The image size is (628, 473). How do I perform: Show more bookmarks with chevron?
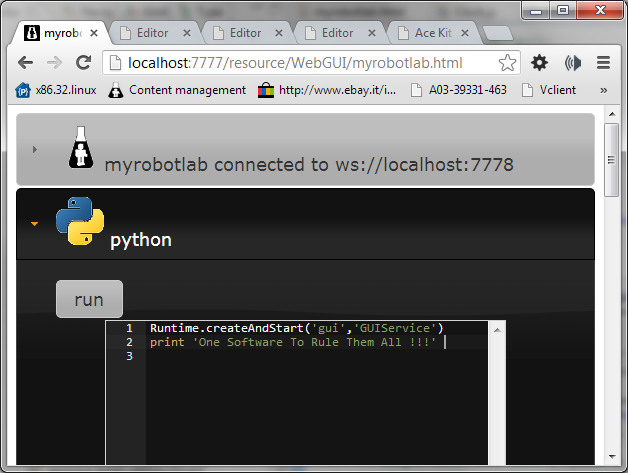point(603,91)
